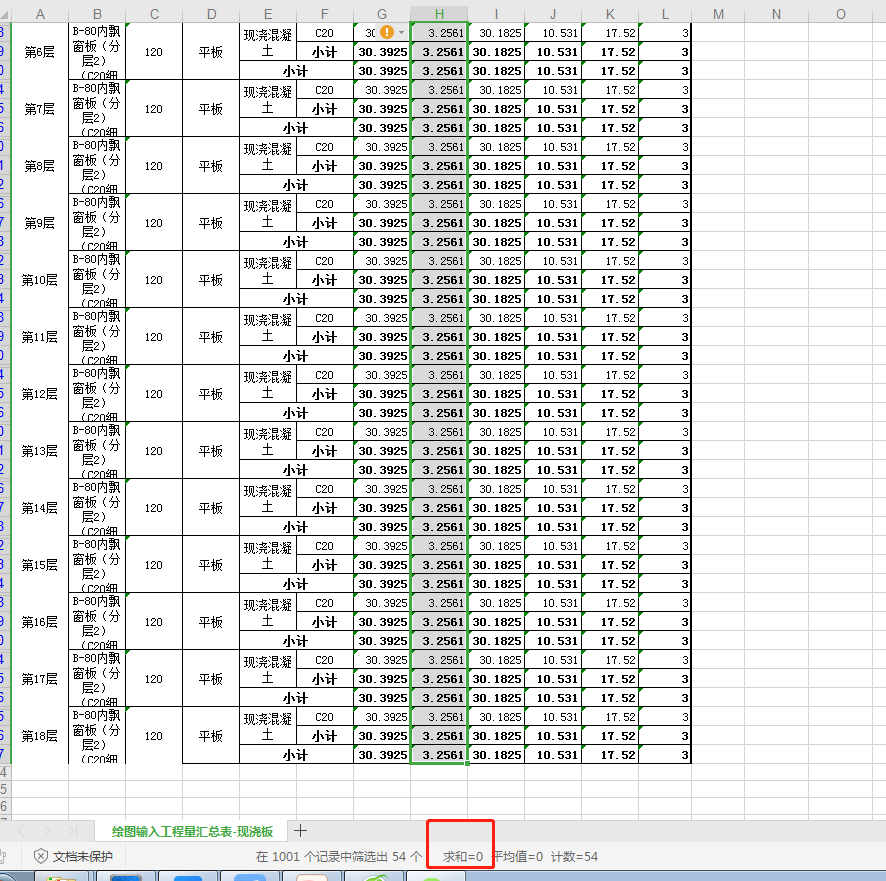This screenshot has height=881, width=886.
Task: Go to the previous sheet with the left arrow
Action: click(22, 831)
